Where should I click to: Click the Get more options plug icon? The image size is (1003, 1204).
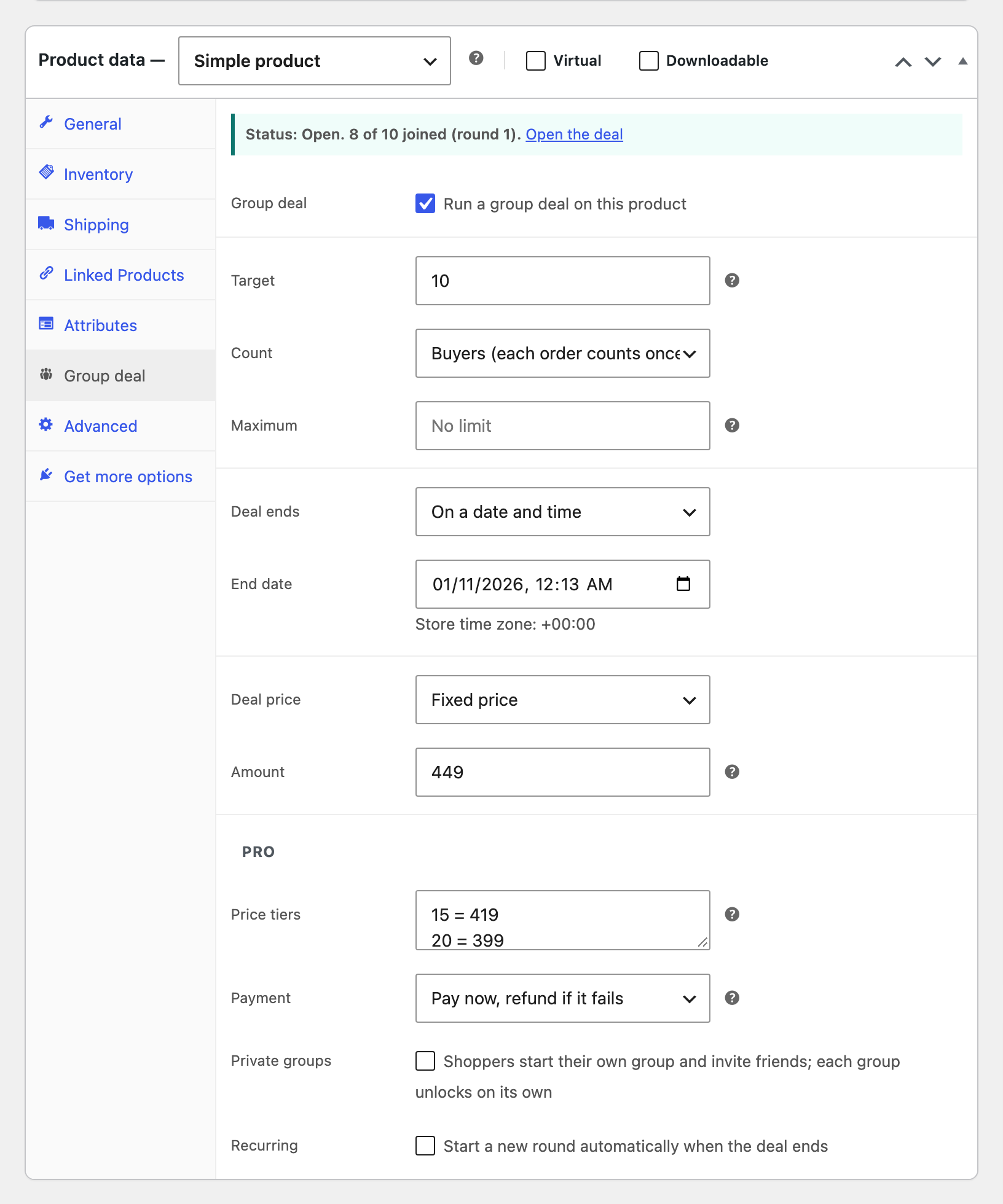point(46,475)
